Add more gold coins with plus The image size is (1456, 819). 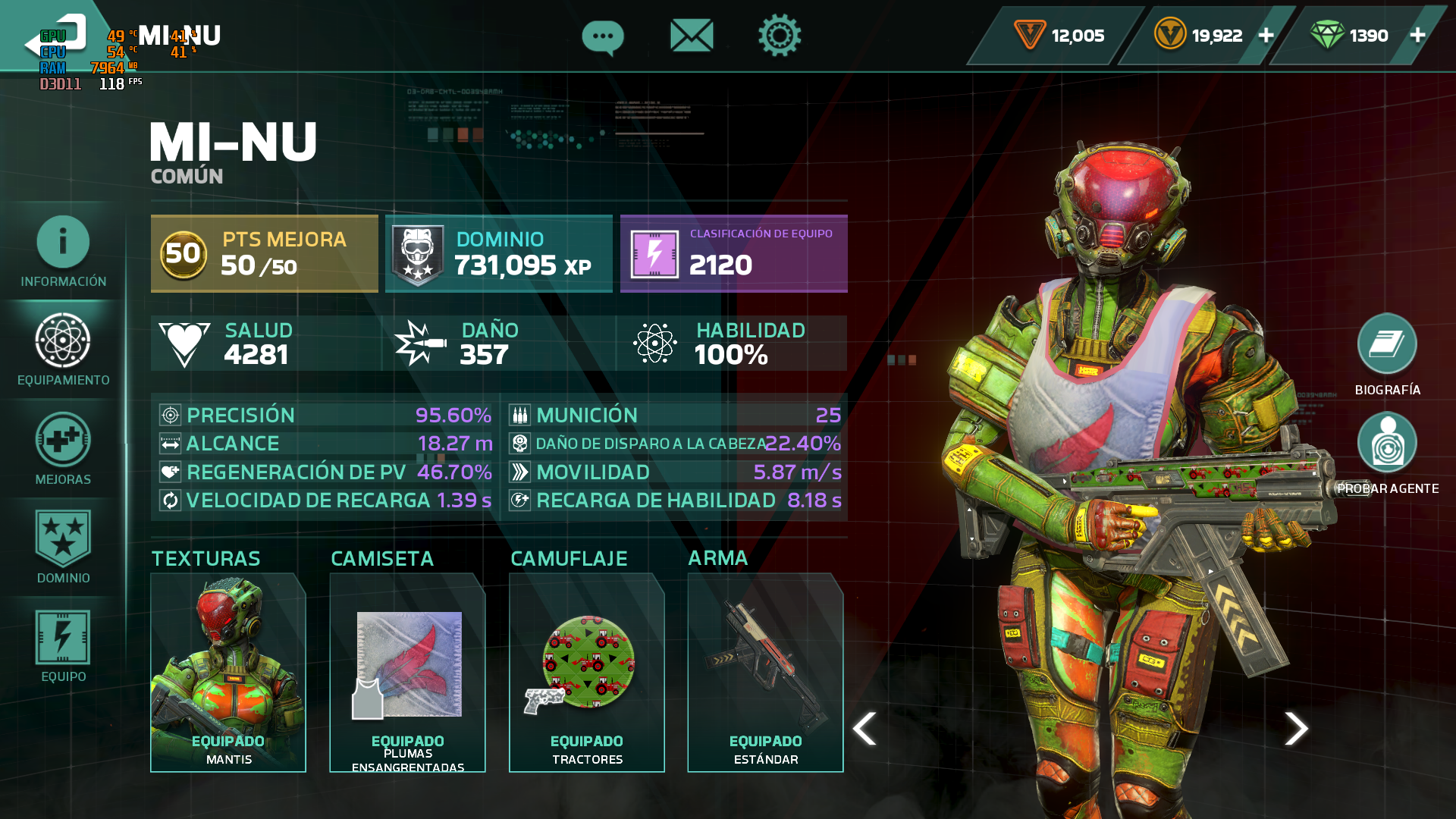coord(1266,36)
